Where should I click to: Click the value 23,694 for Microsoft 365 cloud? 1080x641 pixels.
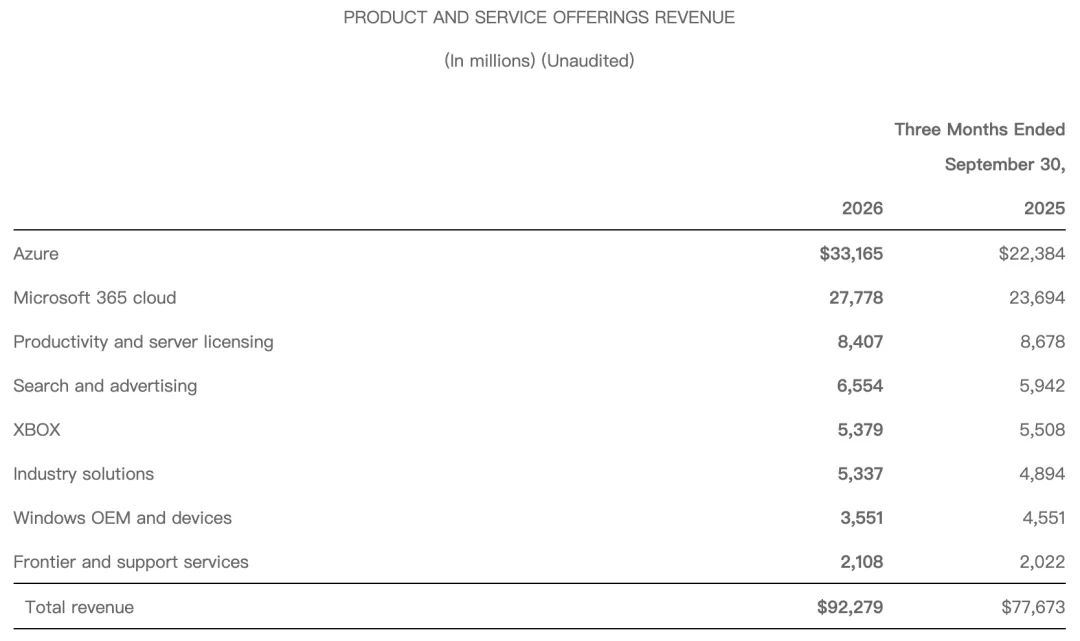pyautogui.click(x=1037, y=297)
